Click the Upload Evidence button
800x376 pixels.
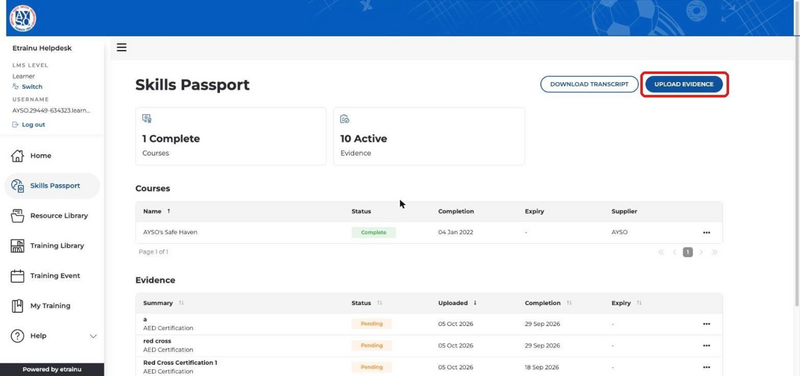[x=684, y=84]
